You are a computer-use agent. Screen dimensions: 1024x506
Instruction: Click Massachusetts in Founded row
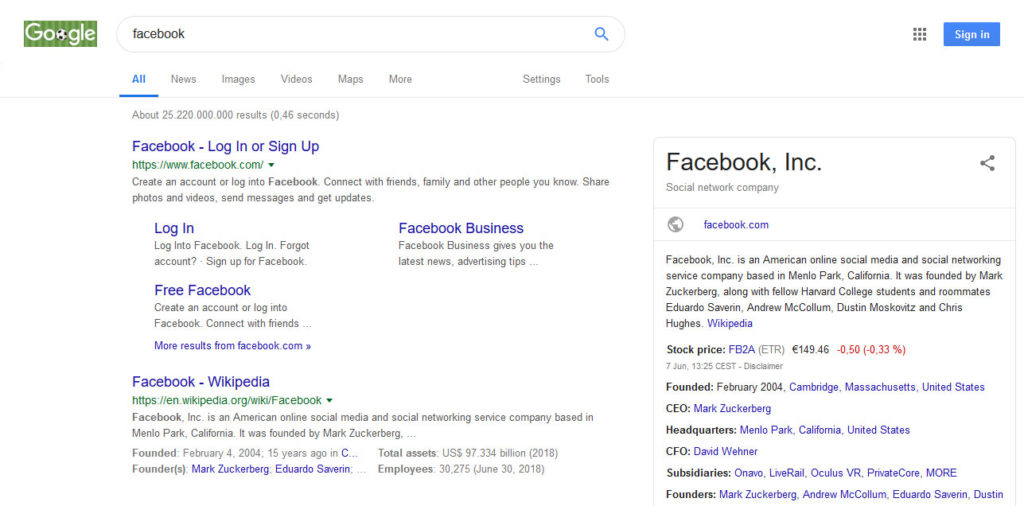pos(880,387)
